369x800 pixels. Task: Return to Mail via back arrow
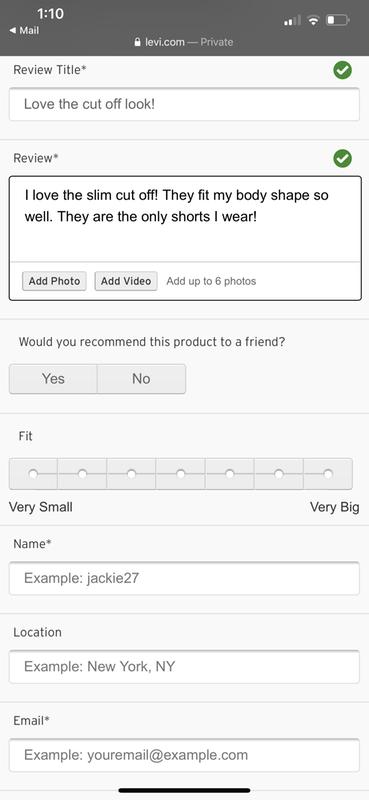point(24,31)
